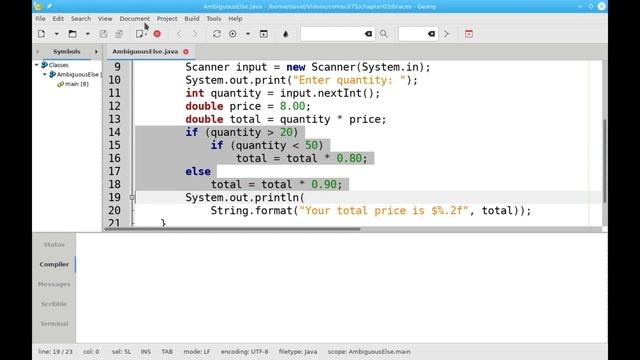Toggle code fold marker at line 19
Viewport: 640px width, 360px height.
132,198
